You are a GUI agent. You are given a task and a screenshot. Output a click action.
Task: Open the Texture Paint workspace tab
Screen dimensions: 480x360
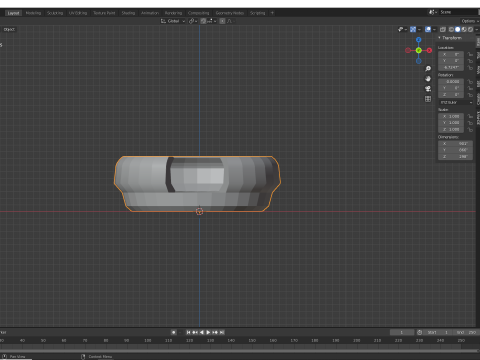[104, 13]
